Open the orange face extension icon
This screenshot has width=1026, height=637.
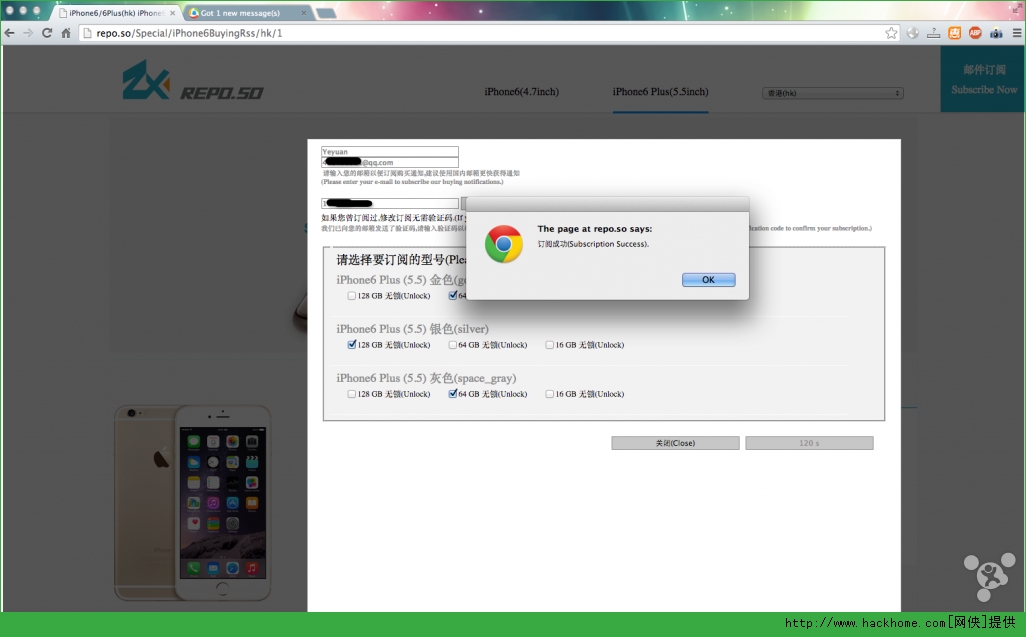click(x=955, y=33)
